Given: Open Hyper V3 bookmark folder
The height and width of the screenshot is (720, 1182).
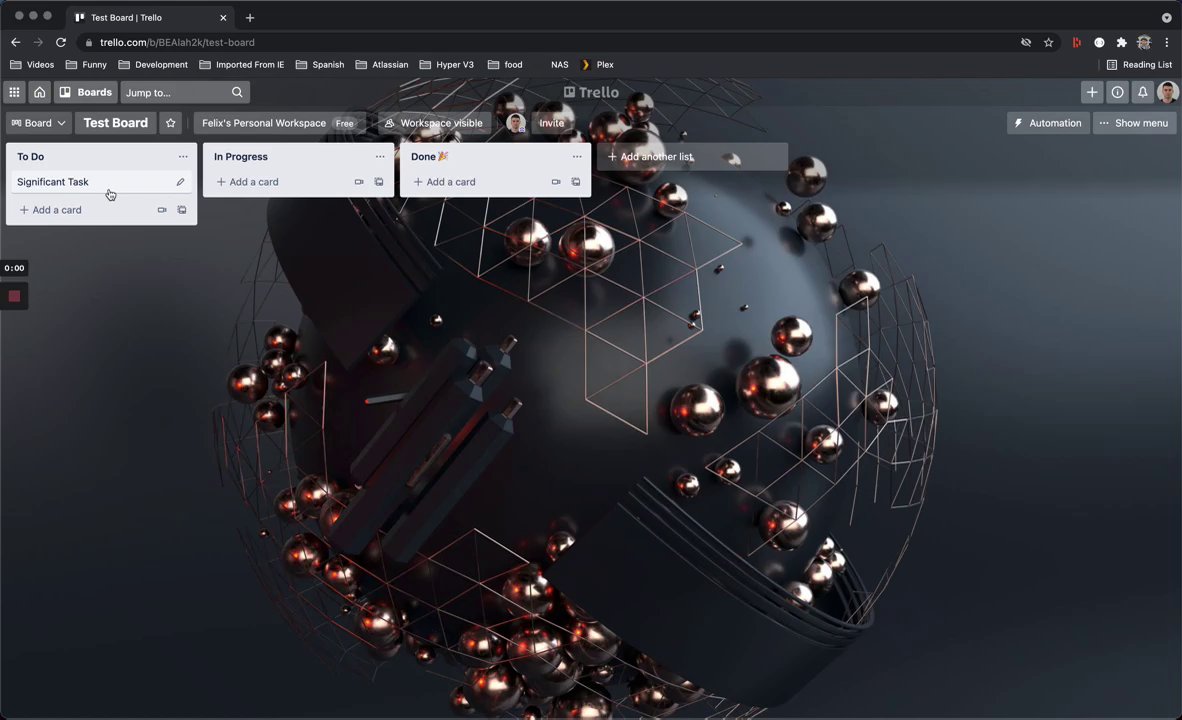Looking at the screenshot, I should click(x=446, y=65).
